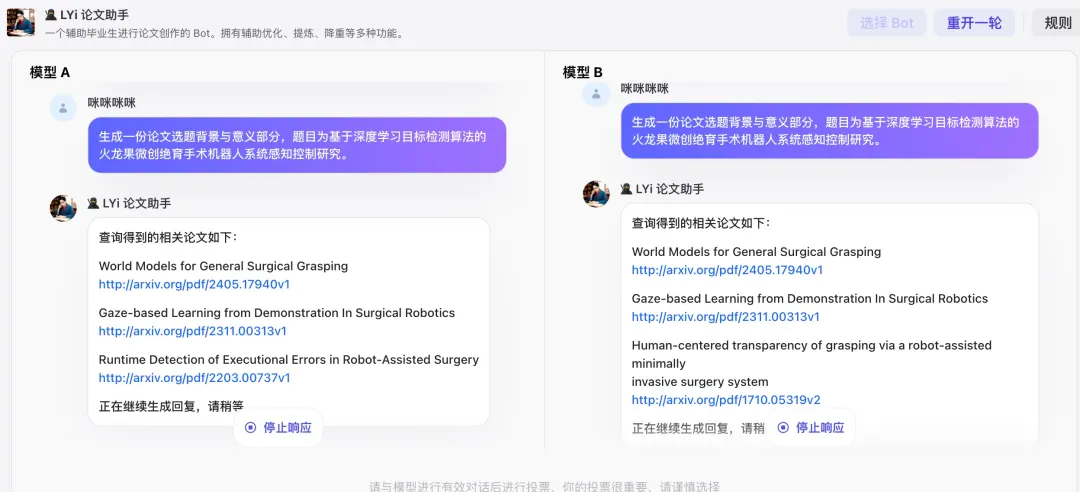Screen dimensions: 1080x492
Task: Click stop circle icon in 模型 B
Action: click(783, 427)
